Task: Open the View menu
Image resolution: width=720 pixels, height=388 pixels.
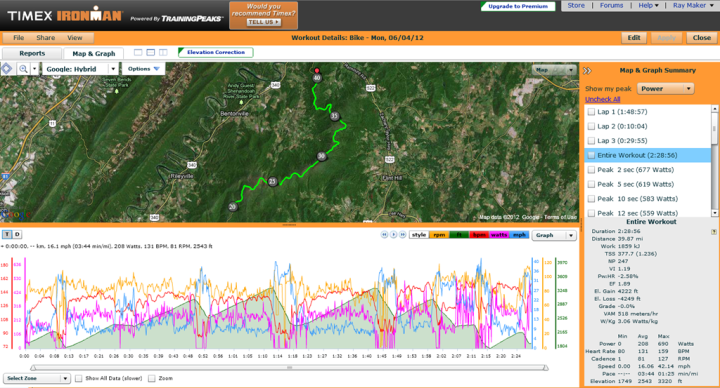Action: [x=74, y=38]
